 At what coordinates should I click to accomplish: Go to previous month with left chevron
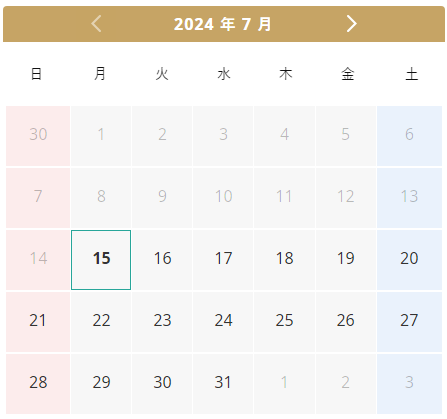pyautogui.click(x=96, y=24)
